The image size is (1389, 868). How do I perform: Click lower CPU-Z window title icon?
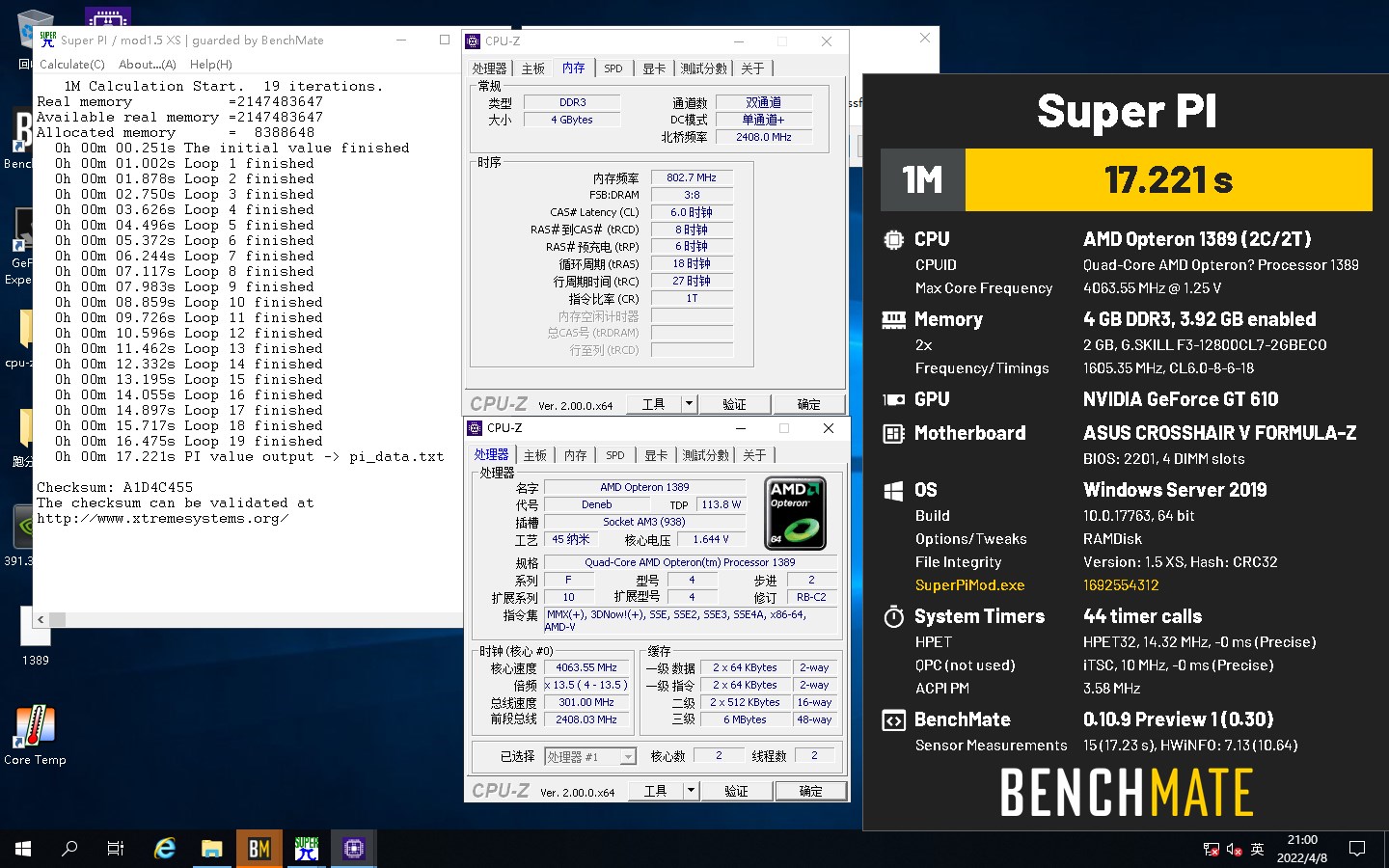coord(475,428)
